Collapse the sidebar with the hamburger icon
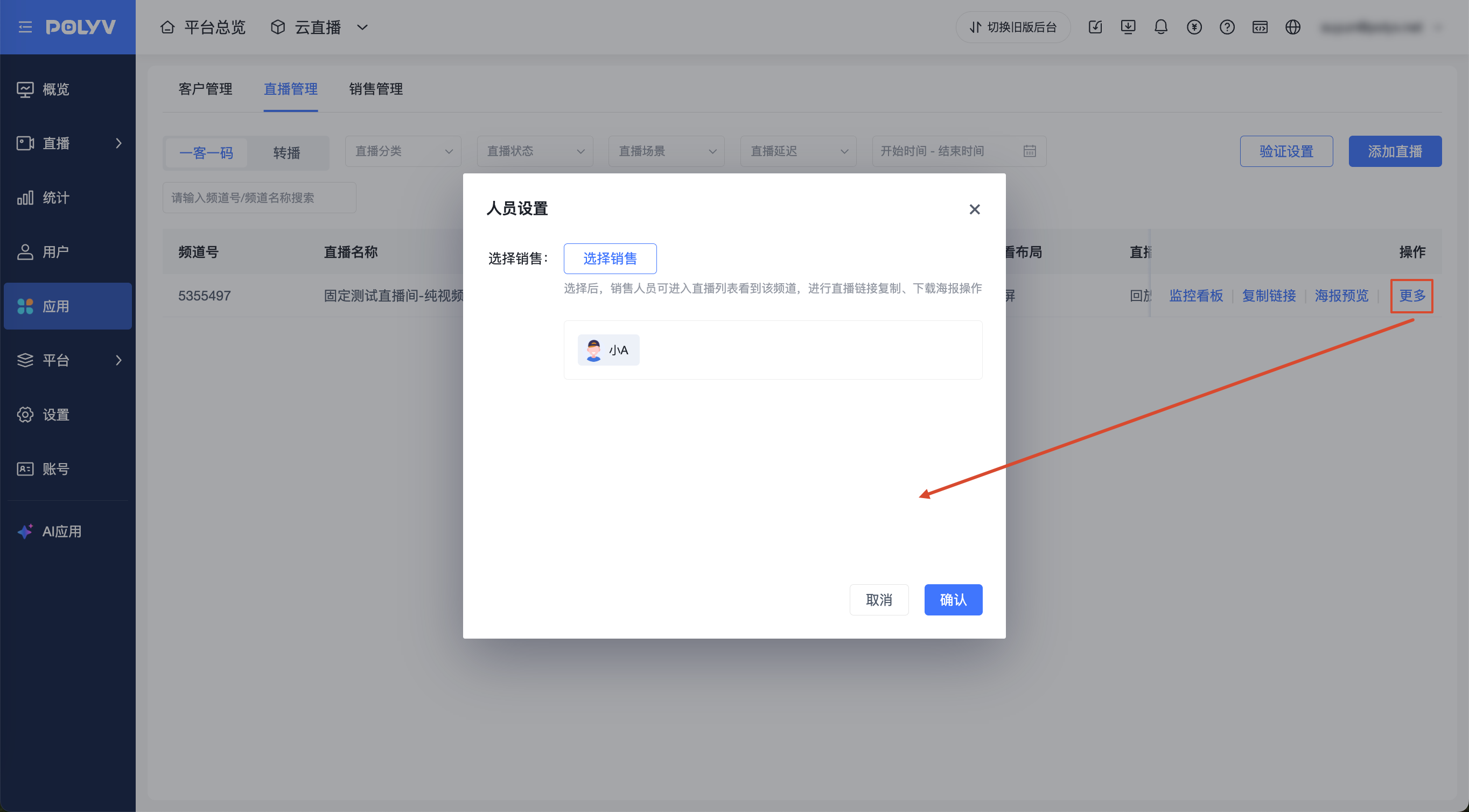The image size is (1469, 812). pos(25,27)
